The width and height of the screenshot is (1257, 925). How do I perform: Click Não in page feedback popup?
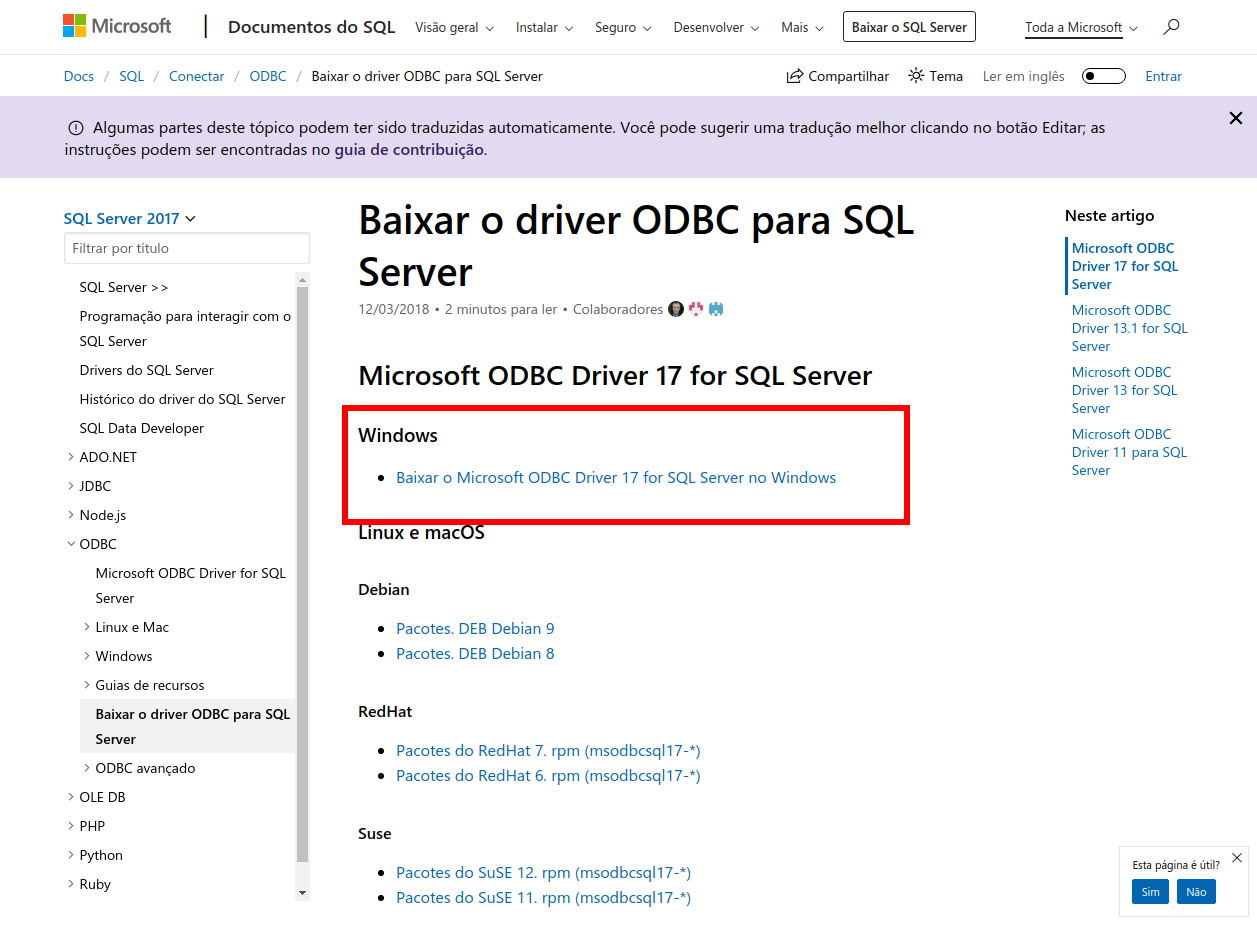tap(1196, 892)
